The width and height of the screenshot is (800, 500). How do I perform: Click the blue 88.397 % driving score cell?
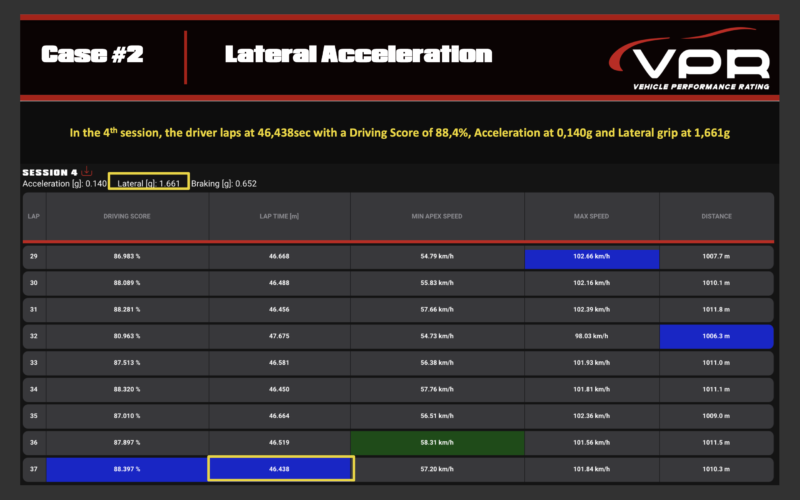click(125, 468)
